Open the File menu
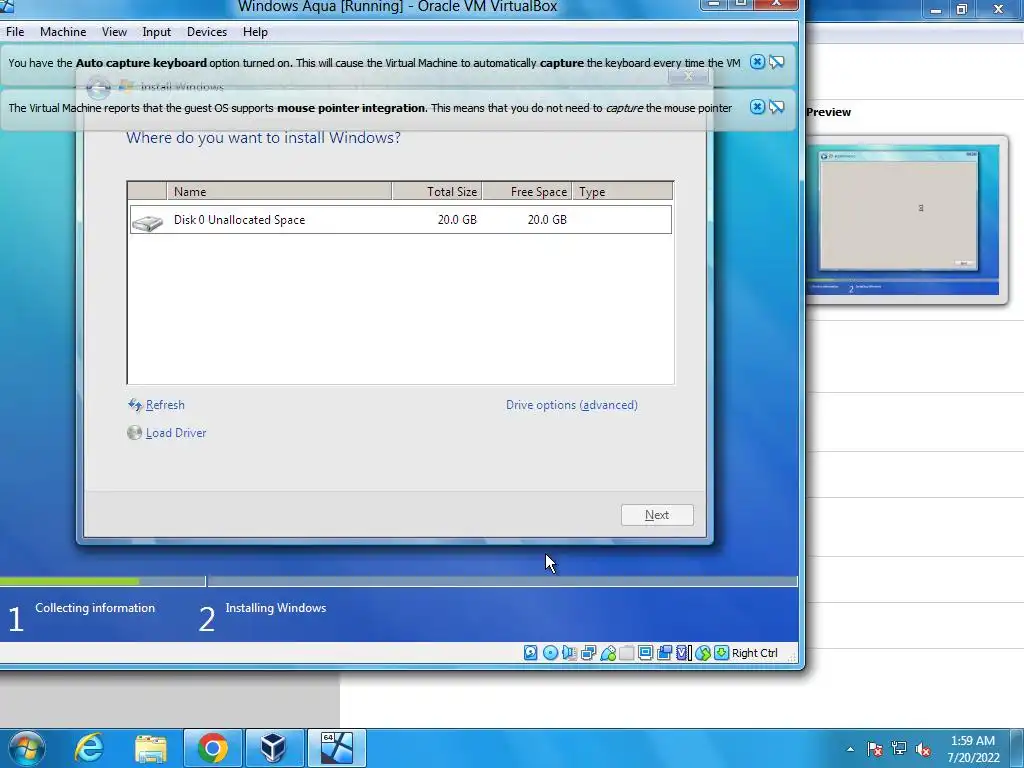1024x768 pixels. coord(15,31)
